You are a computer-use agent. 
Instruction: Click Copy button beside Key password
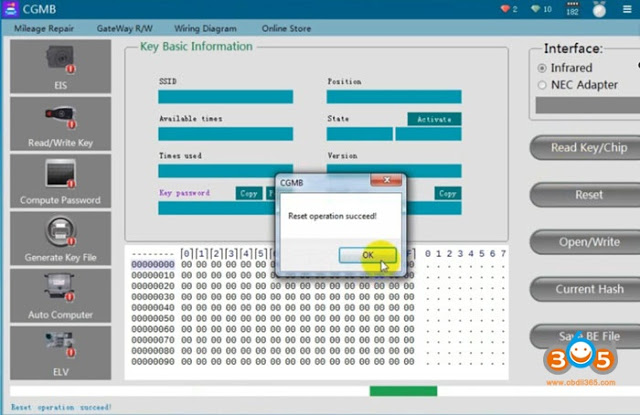click(x=249, y=193)
